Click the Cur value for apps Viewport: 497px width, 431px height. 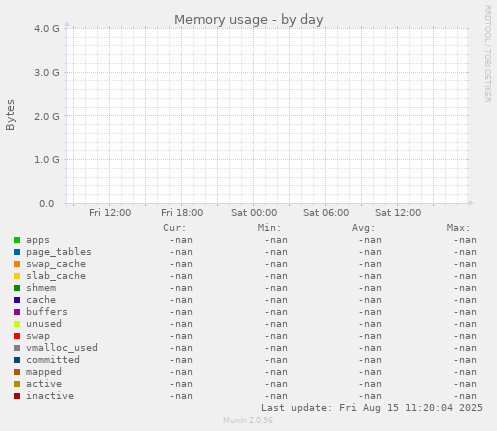point(181,240)
